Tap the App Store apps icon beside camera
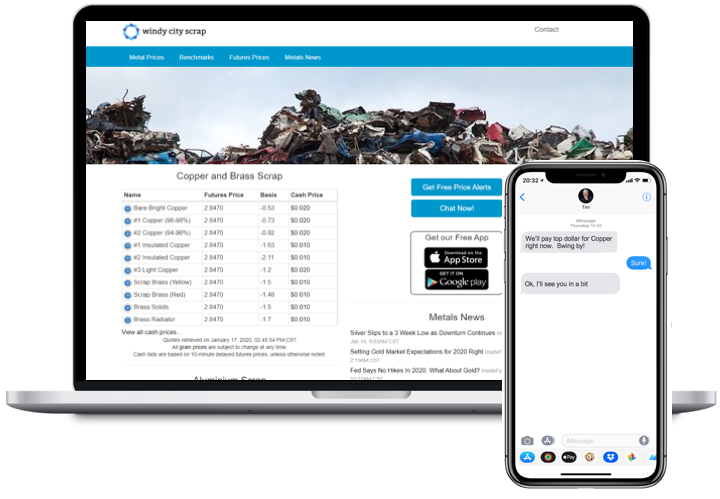The width and height of the screenshot is (720, 499). click(548, 441)
